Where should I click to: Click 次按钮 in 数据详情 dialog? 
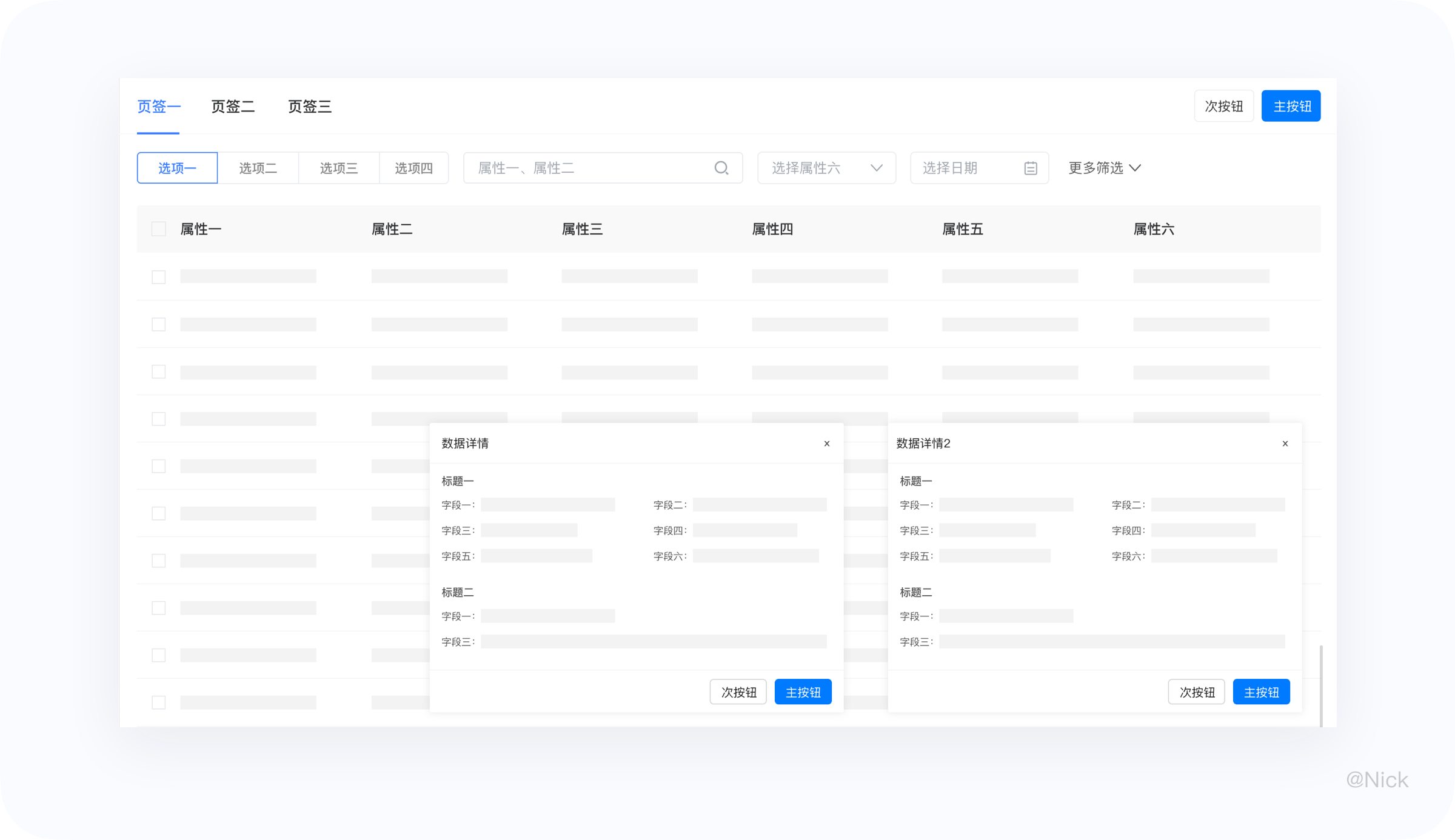pyautogui.click(x=738, y=692)
